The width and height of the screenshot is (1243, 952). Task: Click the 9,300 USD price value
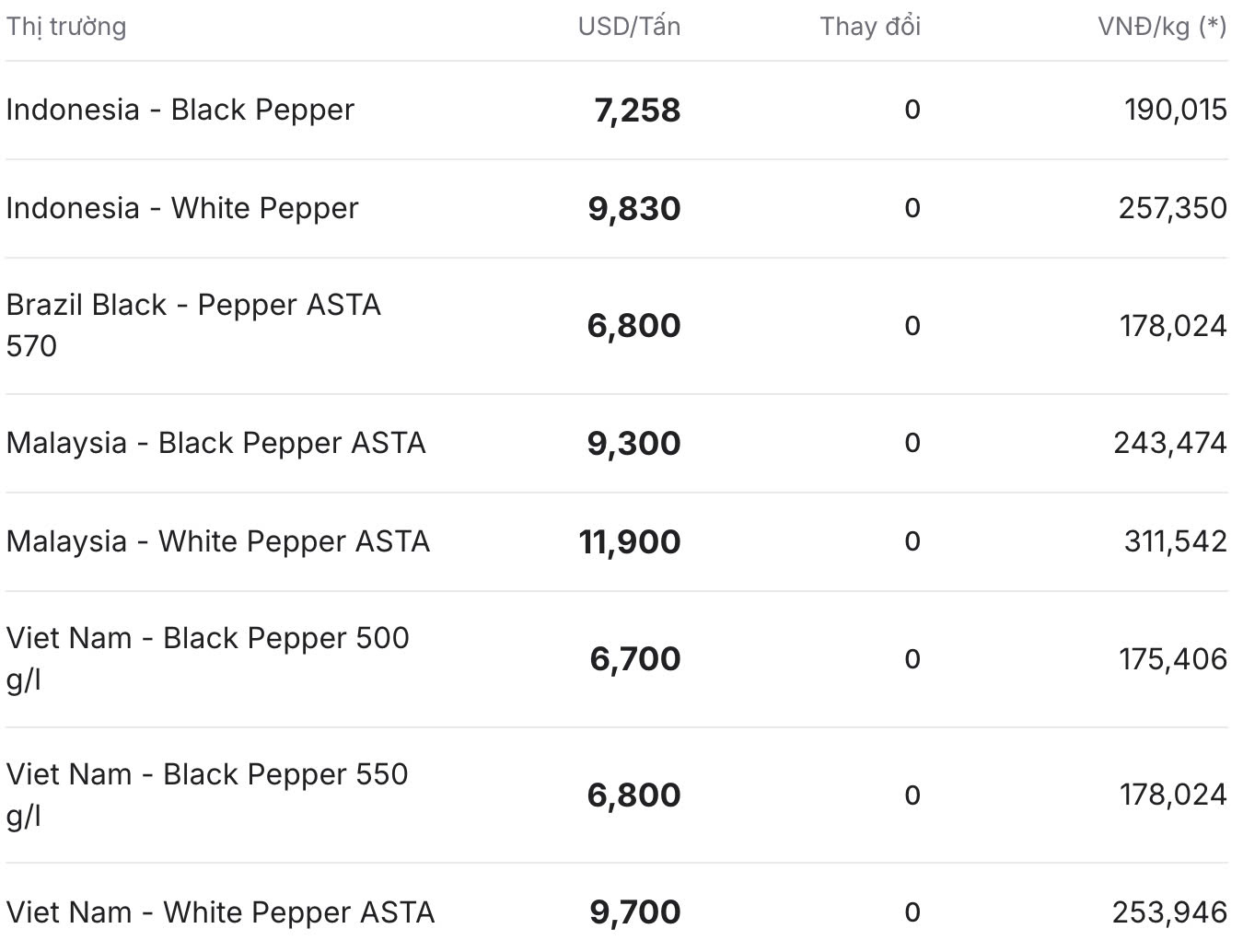click(634, 444)
